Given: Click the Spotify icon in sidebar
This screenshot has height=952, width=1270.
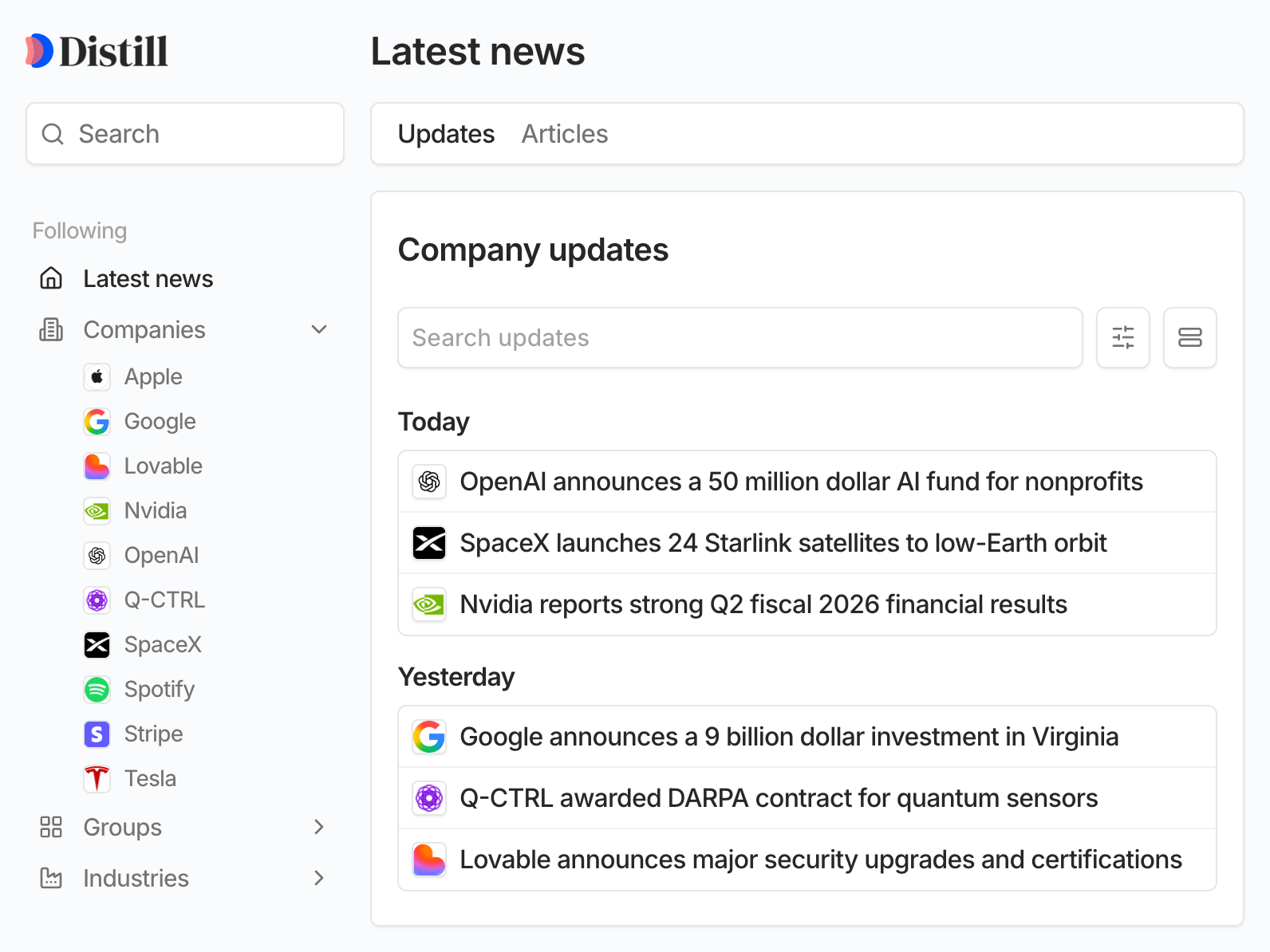Looking at the screenshot, I should [x=97, y=689].
